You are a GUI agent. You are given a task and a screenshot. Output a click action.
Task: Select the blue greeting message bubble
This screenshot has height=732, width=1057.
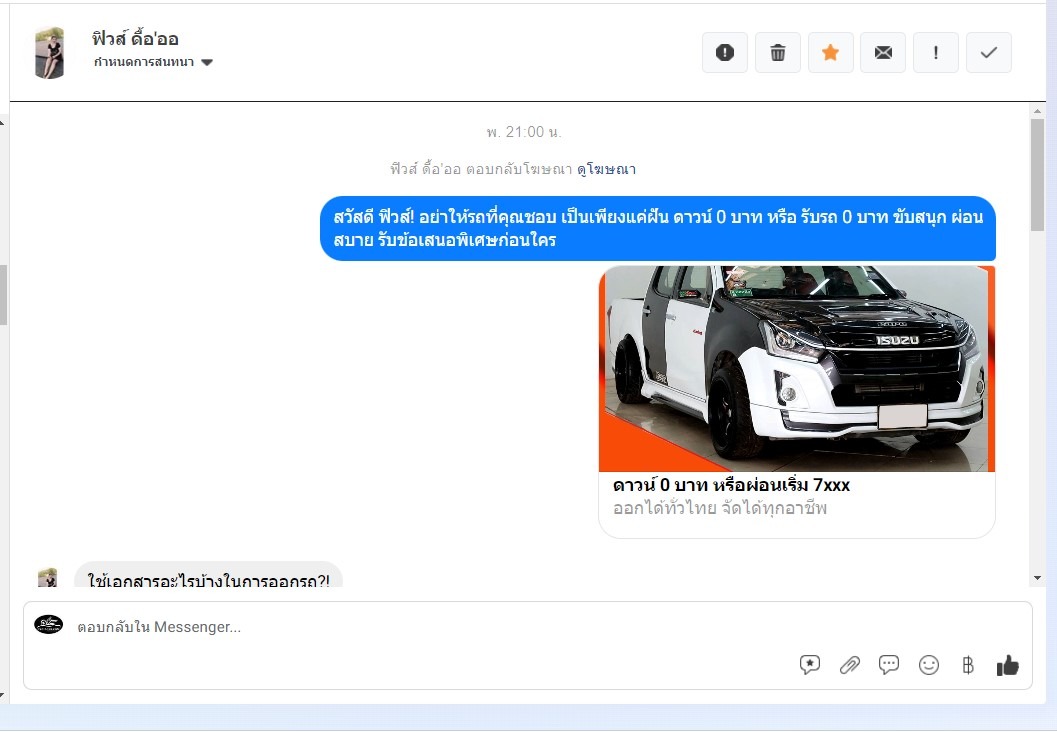(658, 228)
